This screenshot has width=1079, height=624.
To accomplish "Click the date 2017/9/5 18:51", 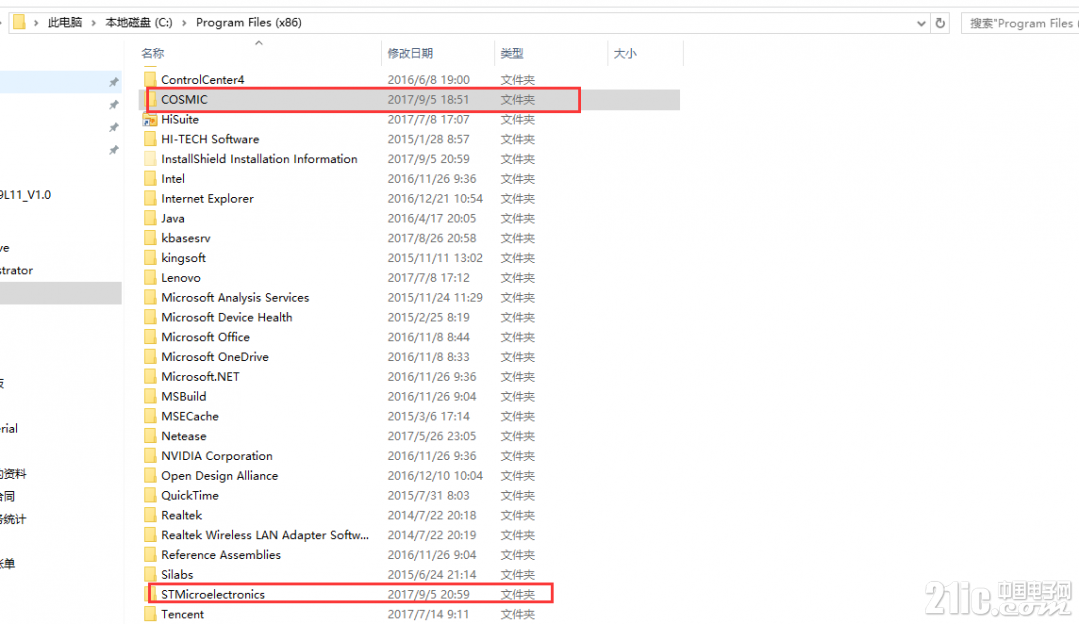I will click(x=428, y=99).
